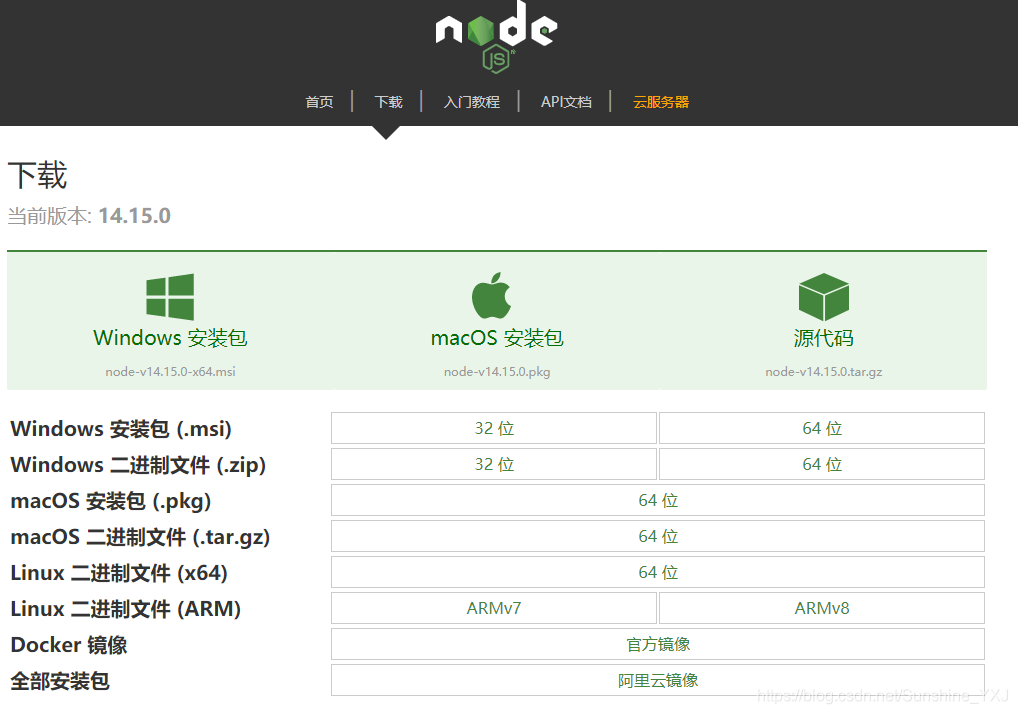Click the Windows 安装包 (.msi) row label

tap(121, 429)
